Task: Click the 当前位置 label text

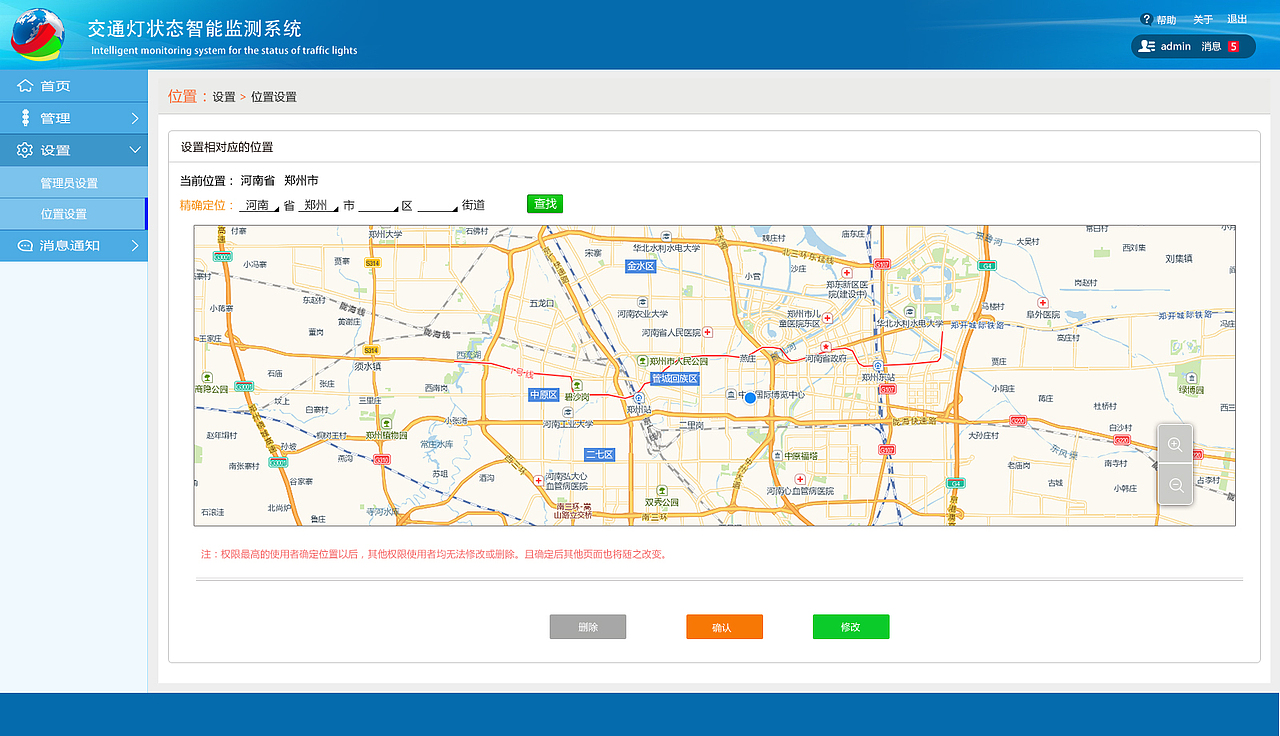Action: [207, 181]
